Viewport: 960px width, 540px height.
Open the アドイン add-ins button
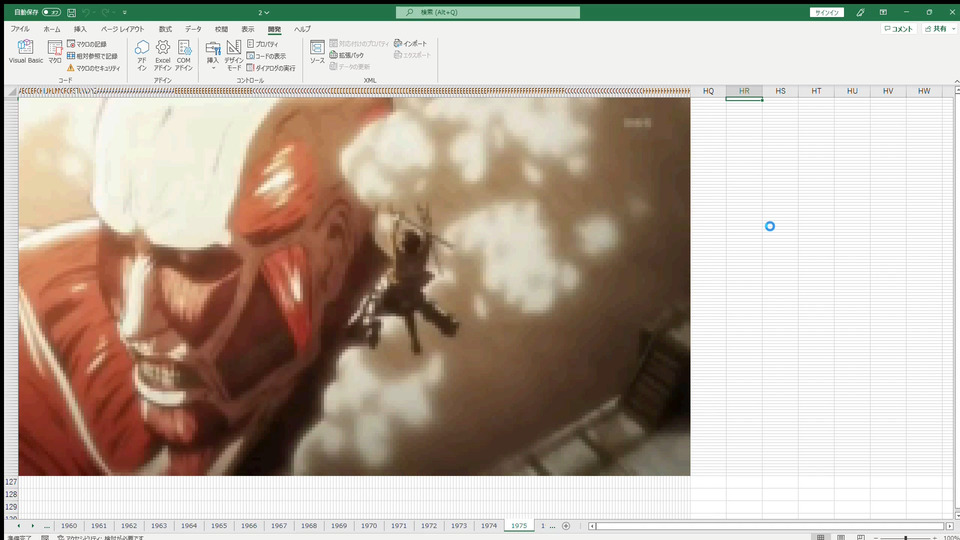click(142, 55)
